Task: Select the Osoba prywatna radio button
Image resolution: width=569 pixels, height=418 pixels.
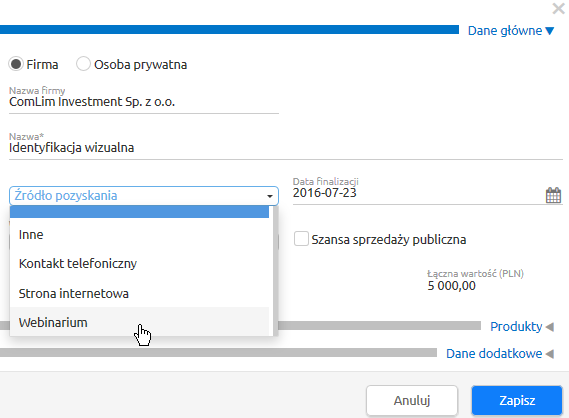Action: pyautogui.click(x=83, y=64)
